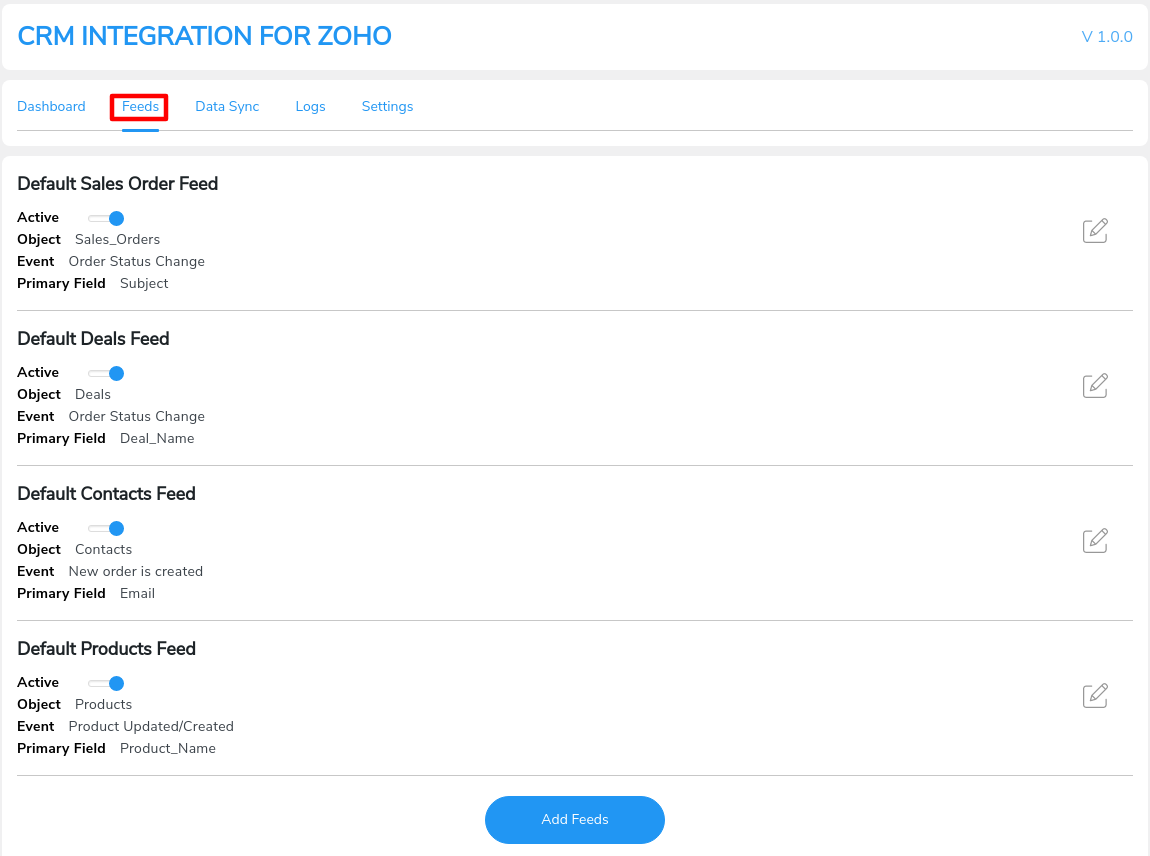Edit the Default Sales Order Feed

(x=1095, y=230)
